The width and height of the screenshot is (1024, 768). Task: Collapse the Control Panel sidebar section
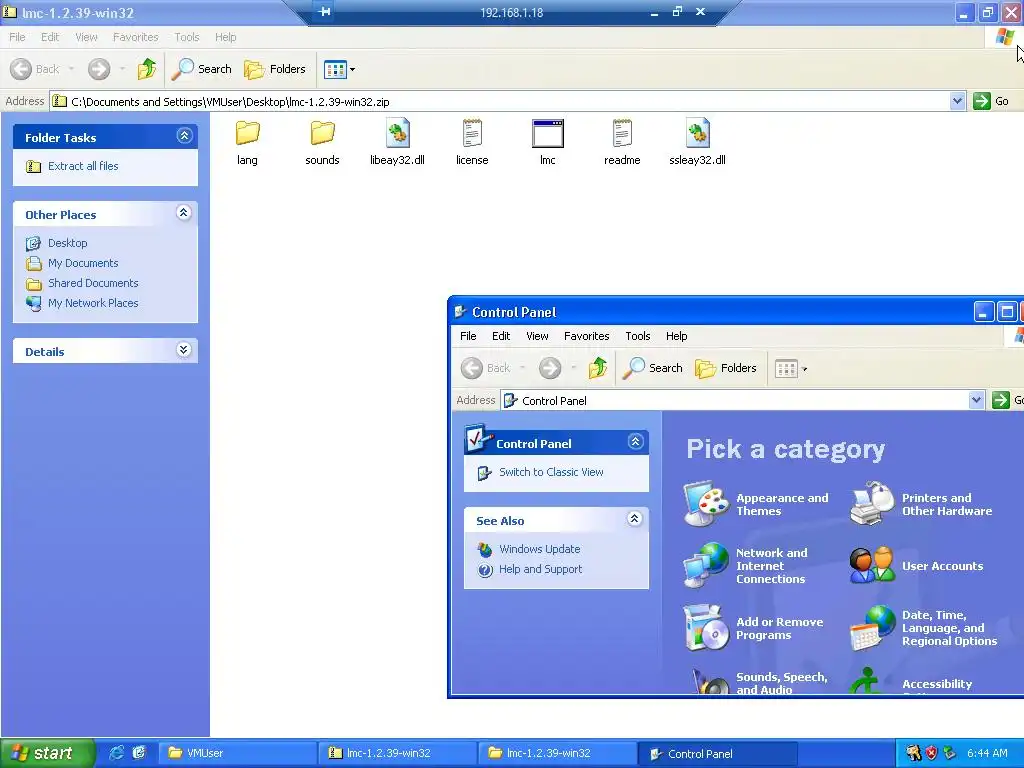point(635,441)
